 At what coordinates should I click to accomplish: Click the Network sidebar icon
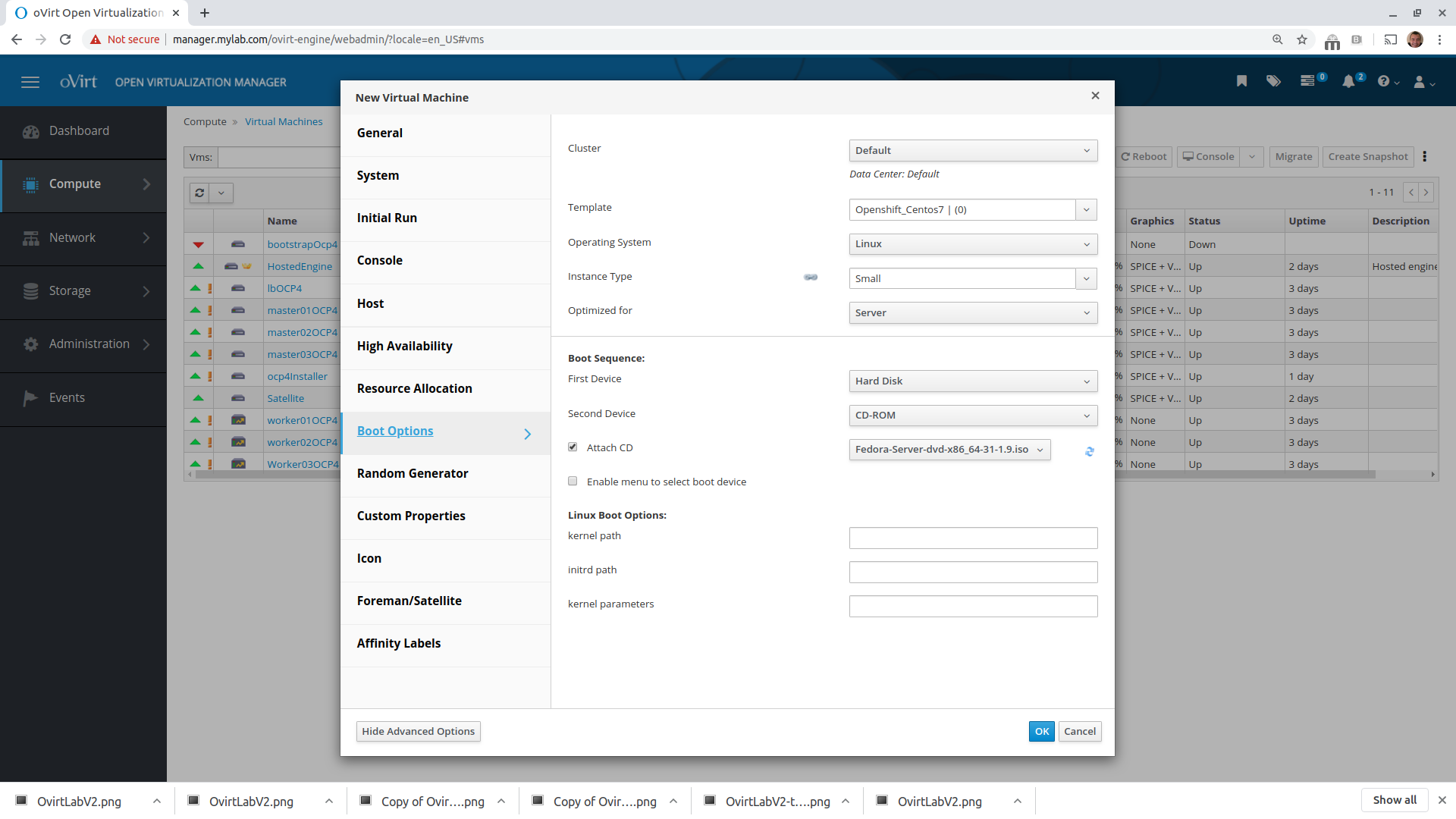(x=31, y=238)
